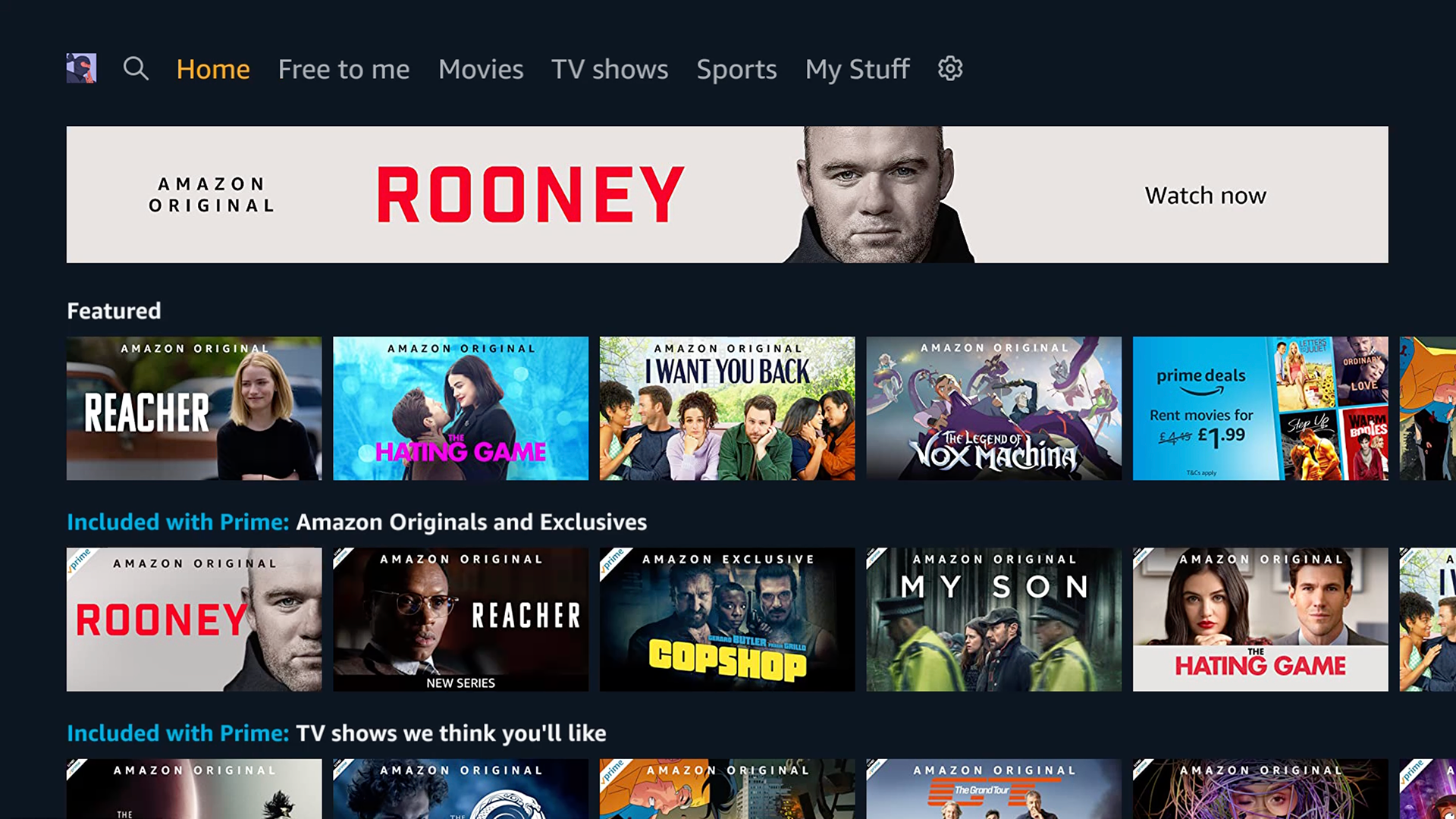Select Sports menu item

point(736,68)
